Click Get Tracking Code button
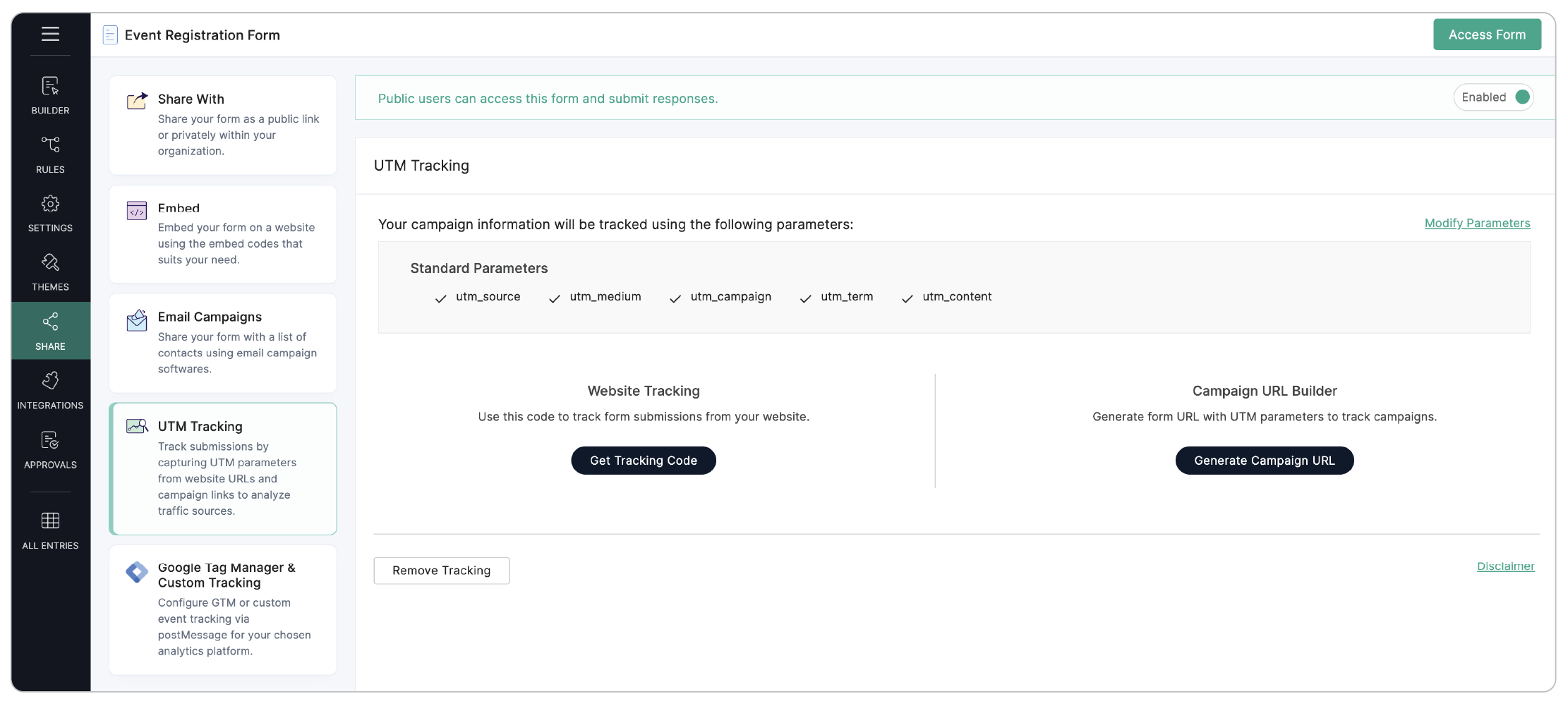 tap(644, 461)
